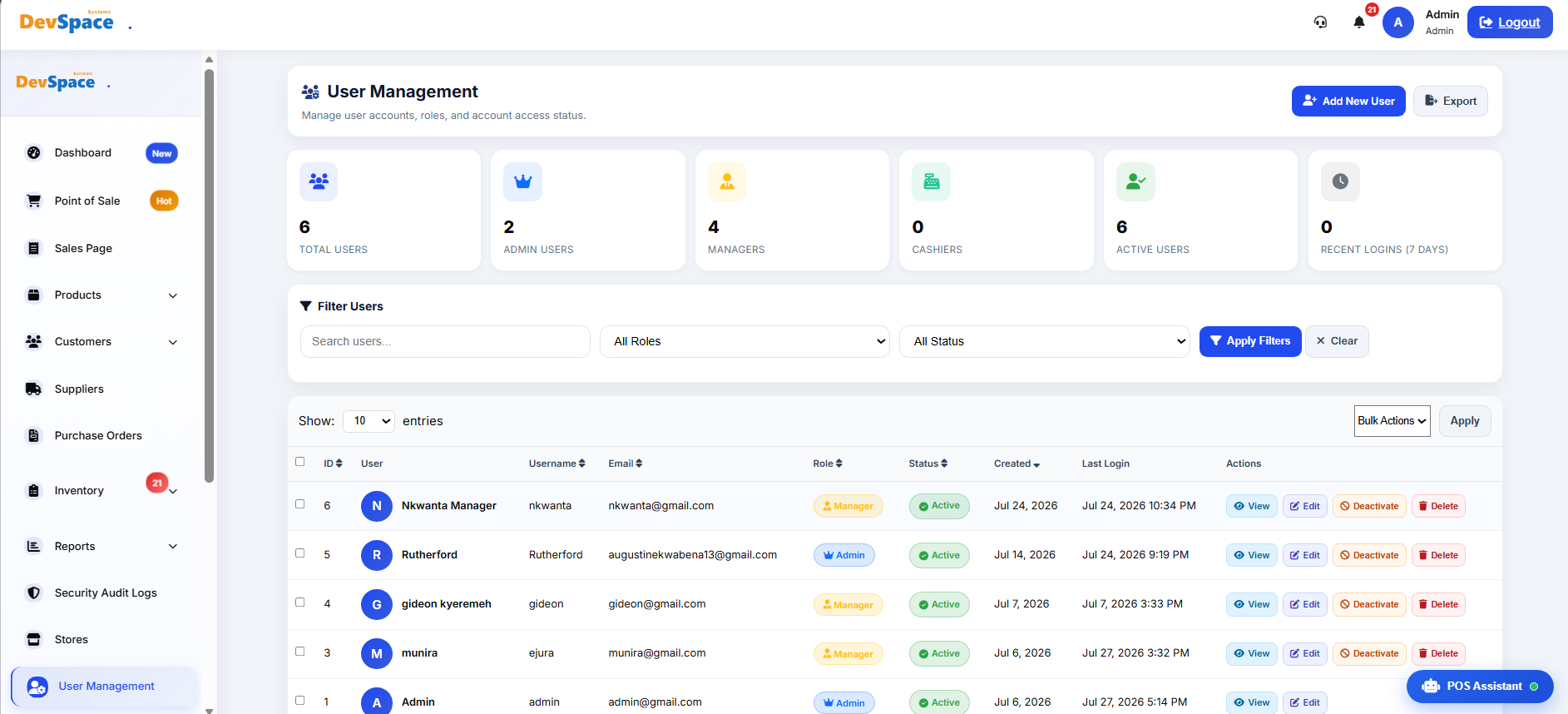Check the box for munira row
1568x714 pixels.
[300, 652]
